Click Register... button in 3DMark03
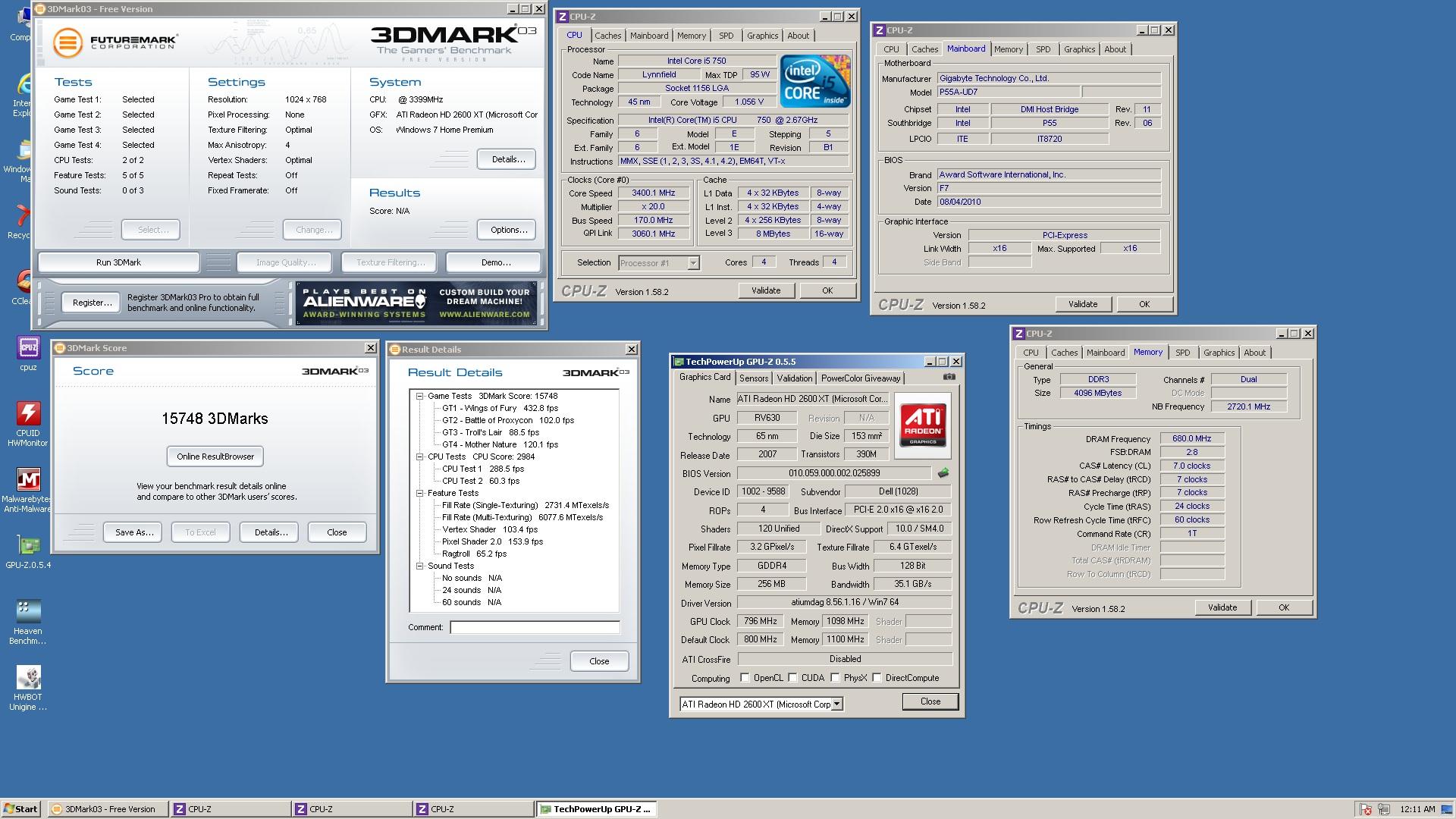 coord(92,303)
